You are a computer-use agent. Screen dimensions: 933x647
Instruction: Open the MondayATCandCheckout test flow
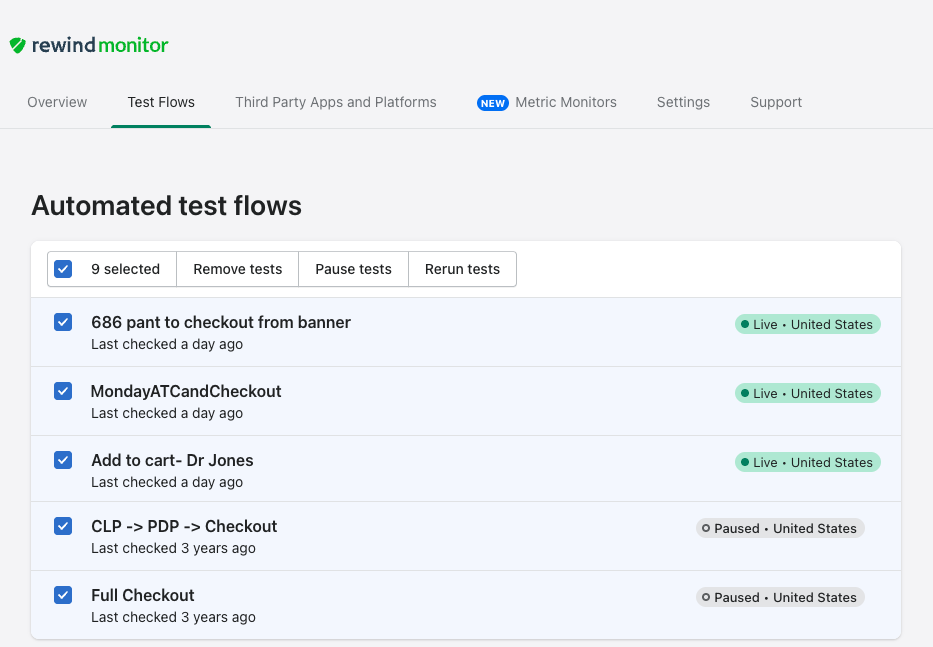tap(186, 391)
